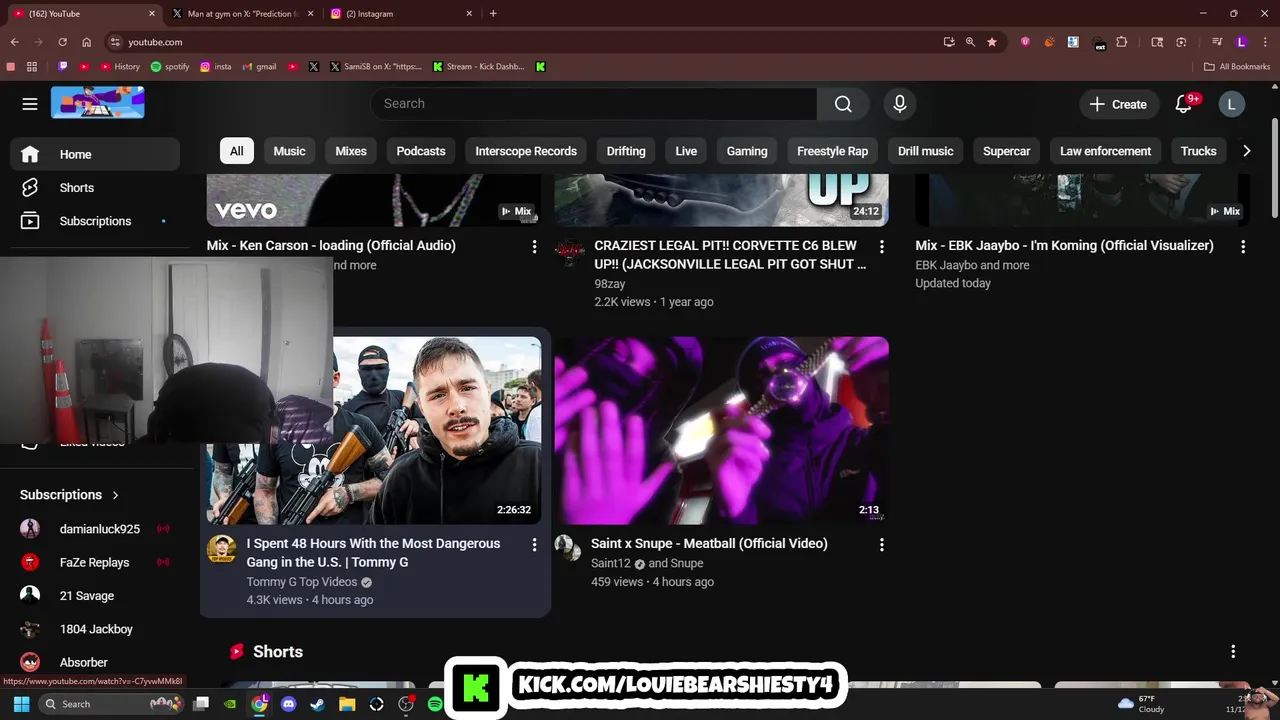
Task: Select the Trucks filter chip
Action: (1198, 151)
